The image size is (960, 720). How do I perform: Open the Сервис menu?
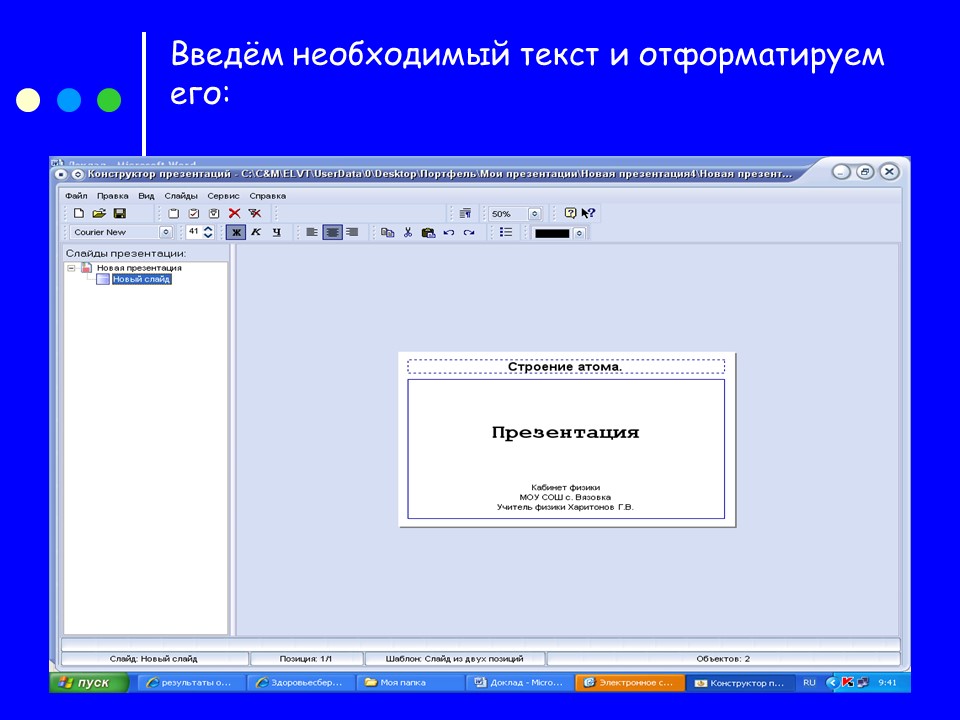point(226,196)
